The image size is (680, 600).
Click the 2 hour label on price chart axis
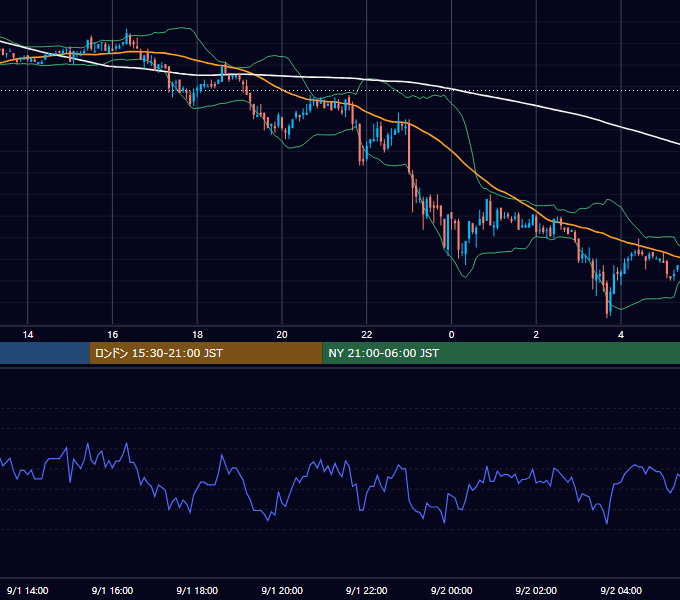536,335
